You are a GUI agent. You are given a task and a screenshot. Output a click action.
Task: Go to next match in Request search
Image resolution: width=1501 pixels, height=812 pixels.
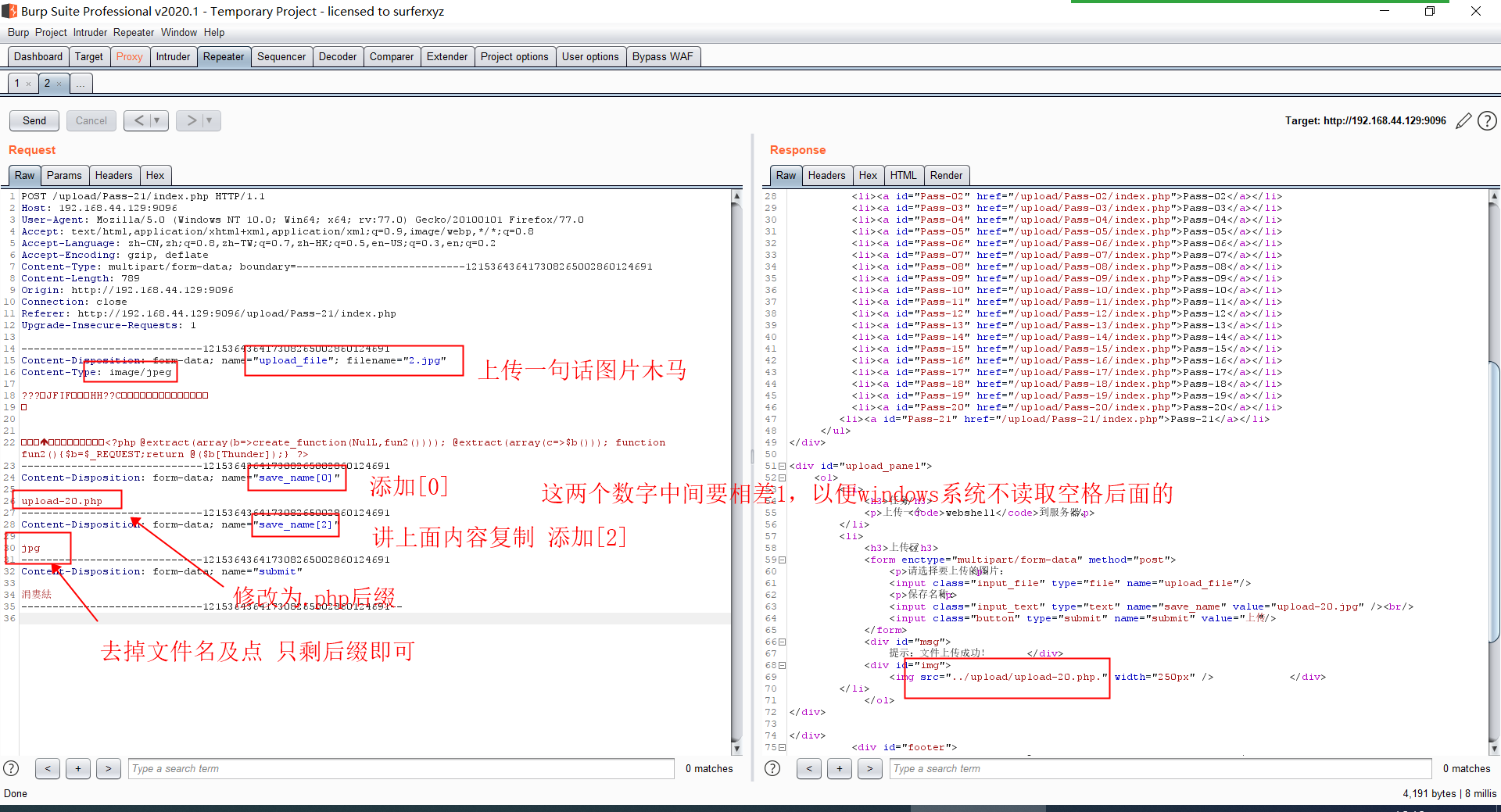click(109, 768)
